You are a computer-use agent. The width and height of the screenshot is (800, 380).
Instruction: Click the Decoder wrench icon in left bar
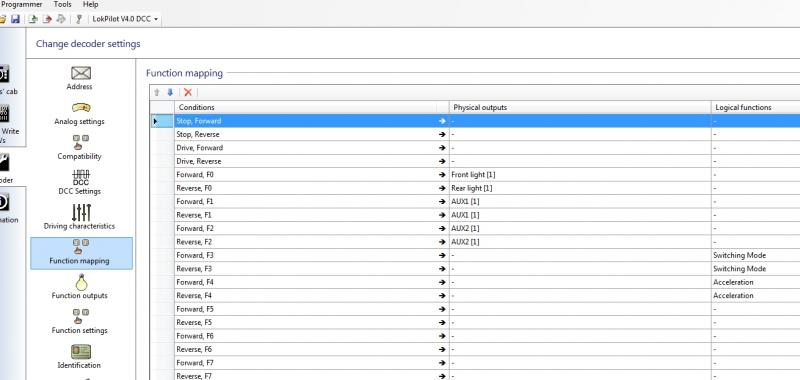[x=4, y=163]
